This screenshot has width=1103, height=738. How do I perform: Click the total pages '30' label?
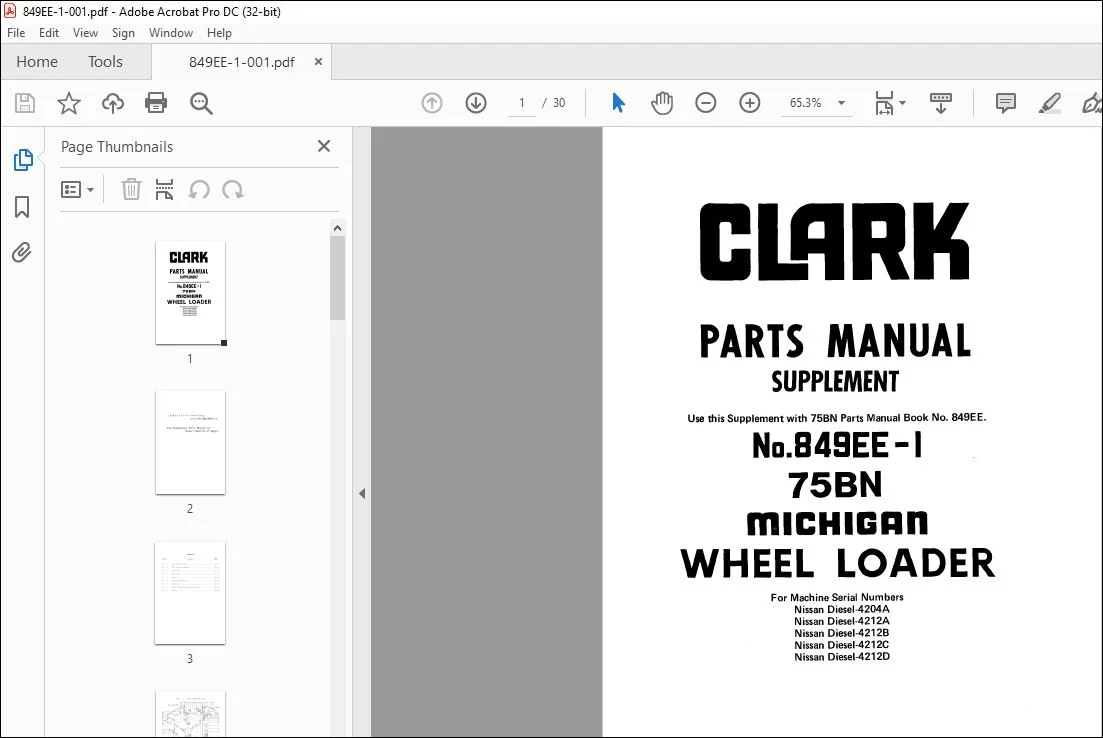tap(559, 103)
